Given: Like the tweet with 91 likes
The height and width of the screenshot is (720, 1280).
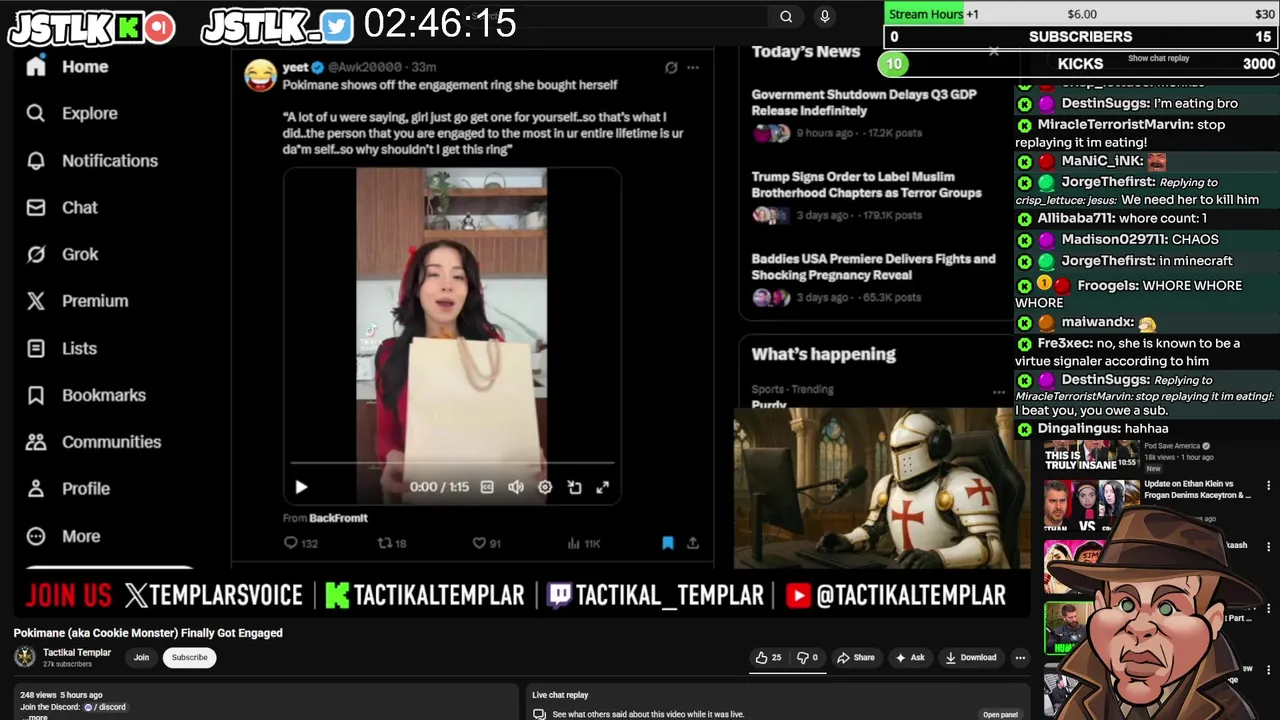Looking at the screenshot, I should (479, 543).
